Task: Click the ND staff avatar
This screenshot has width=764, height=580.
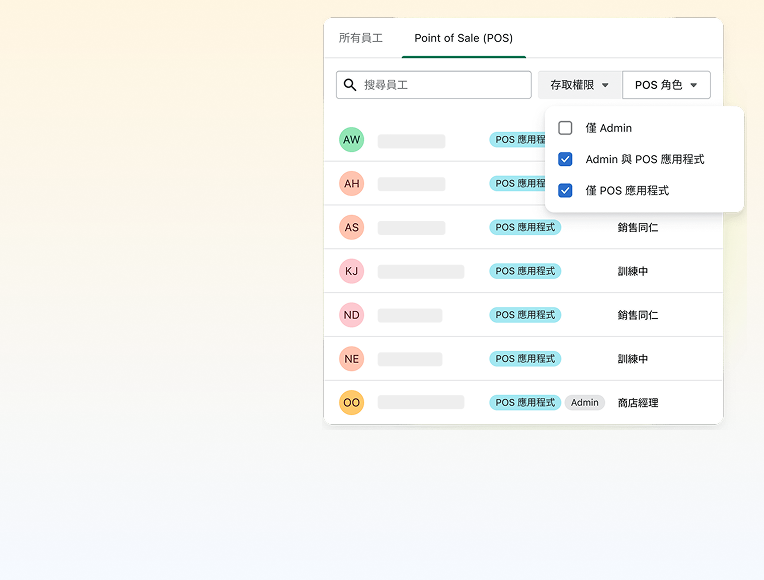Action: (351, 315)
